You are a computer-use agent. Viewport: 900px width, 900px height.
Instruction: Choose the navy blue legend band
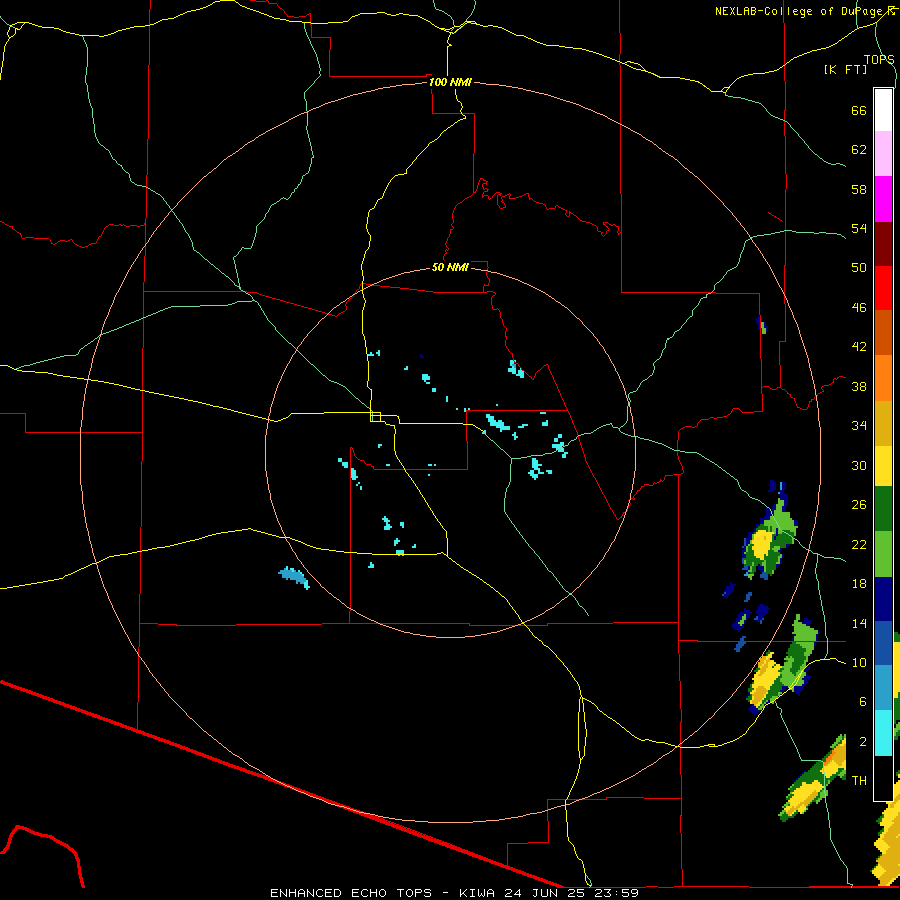(x=883, y=599)
